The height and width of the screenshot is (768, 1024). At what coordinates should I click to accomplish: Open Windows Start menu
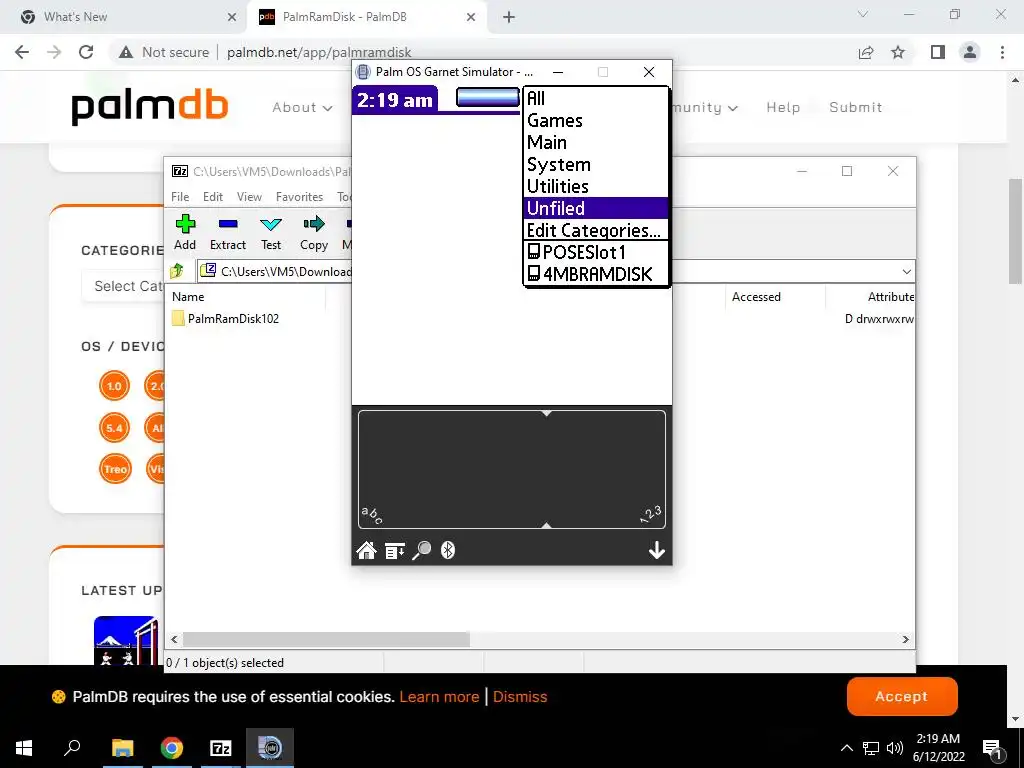pyautogui.click(x=24, y=748)
